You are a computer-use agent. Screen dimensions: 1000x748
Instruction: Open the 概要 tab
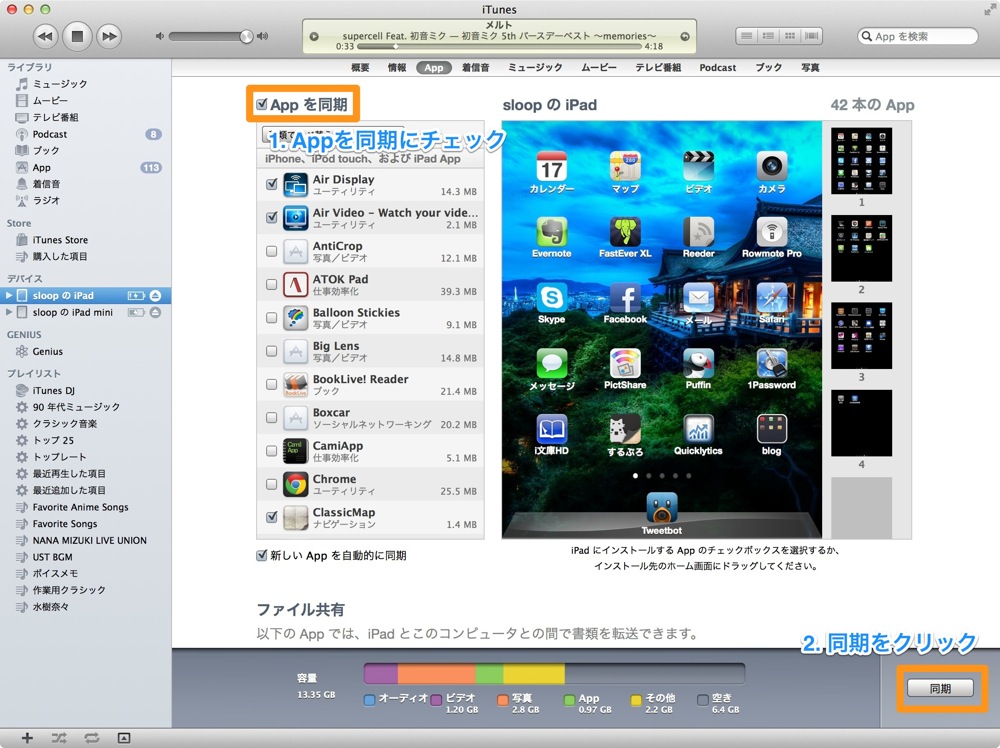pyautogui.click(x=360, y=68)
